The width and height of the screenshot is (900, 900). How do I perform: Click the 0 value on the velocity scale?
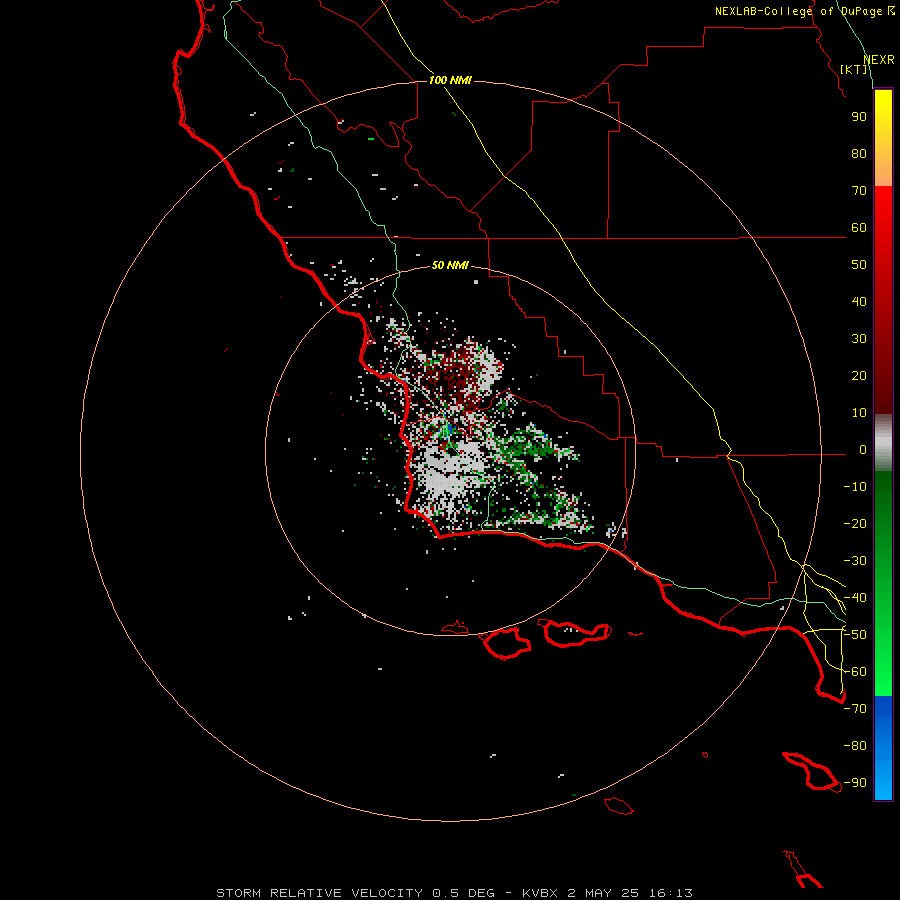click(863, 449)
